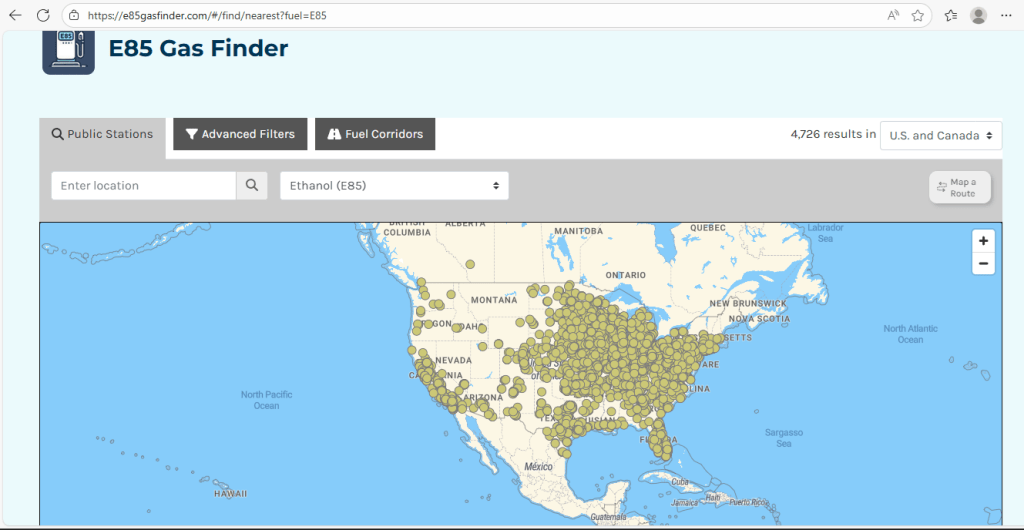This screenshot has width=1024, height=530.
Task: Zoom out on the map
Action: 984,264
